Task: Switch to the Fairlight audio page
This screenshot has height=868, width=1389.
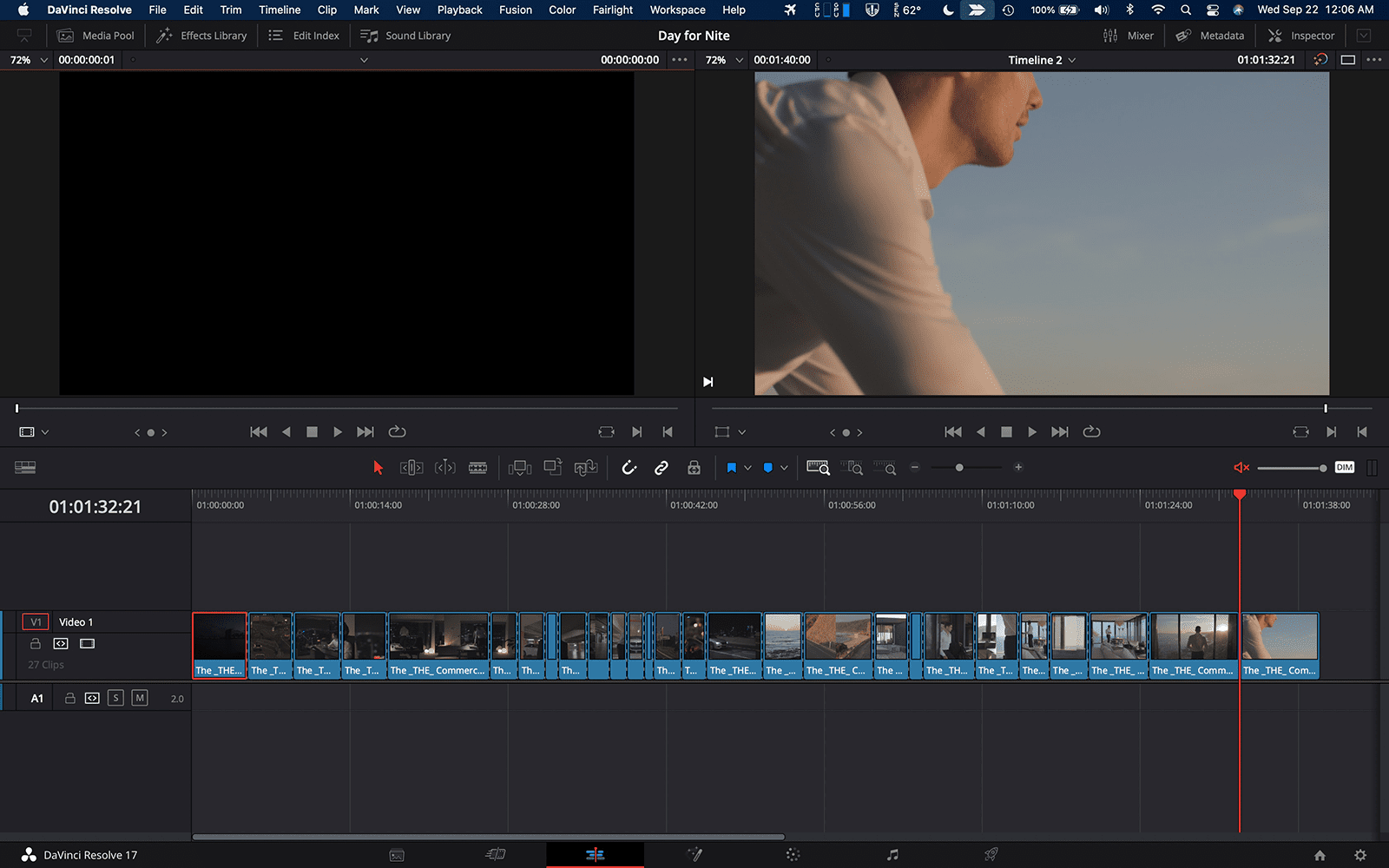Action: pyautogui.click(x=892, y=855)
